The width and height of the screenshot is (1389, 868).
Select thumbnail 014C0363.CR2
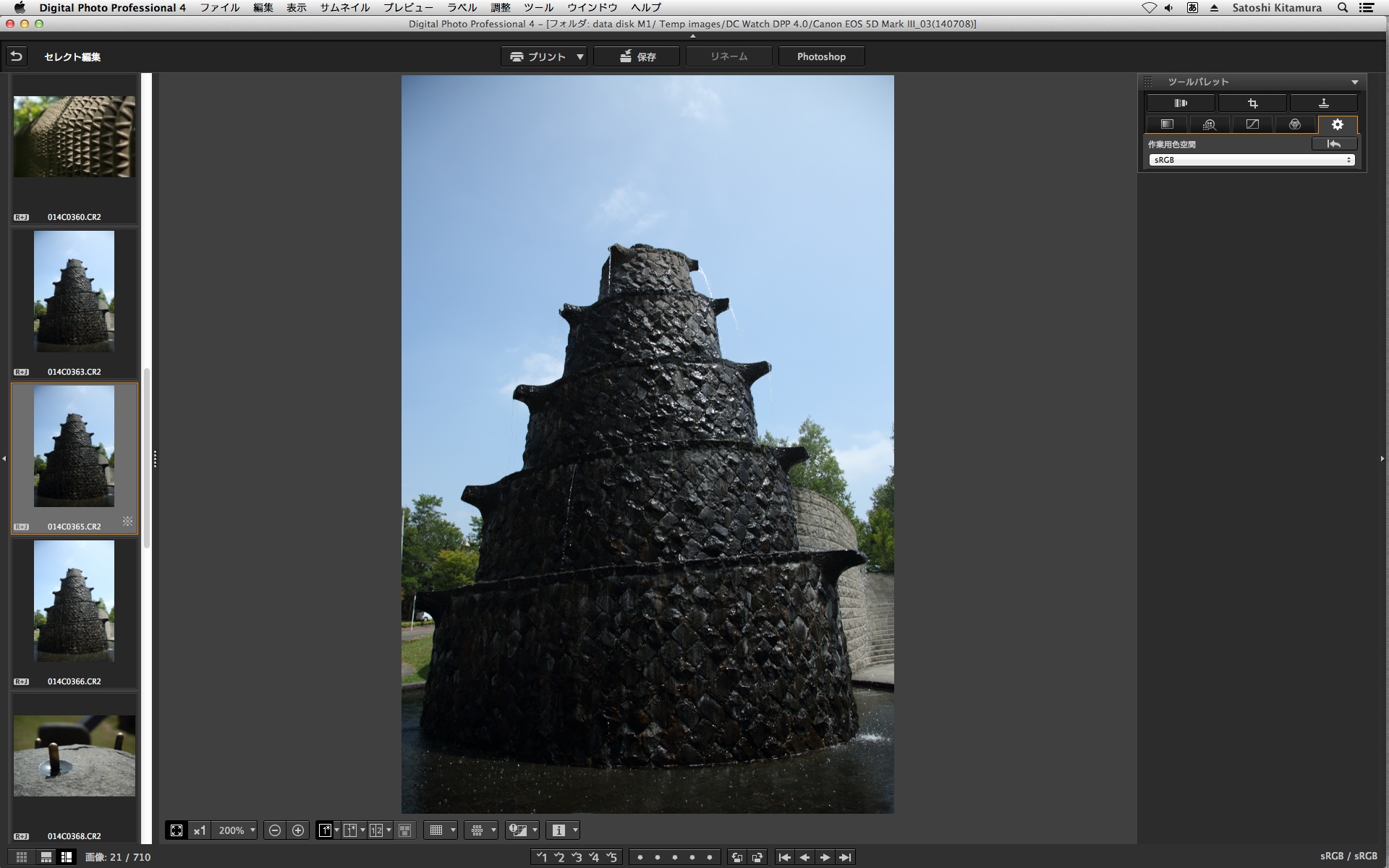point(74,292)
